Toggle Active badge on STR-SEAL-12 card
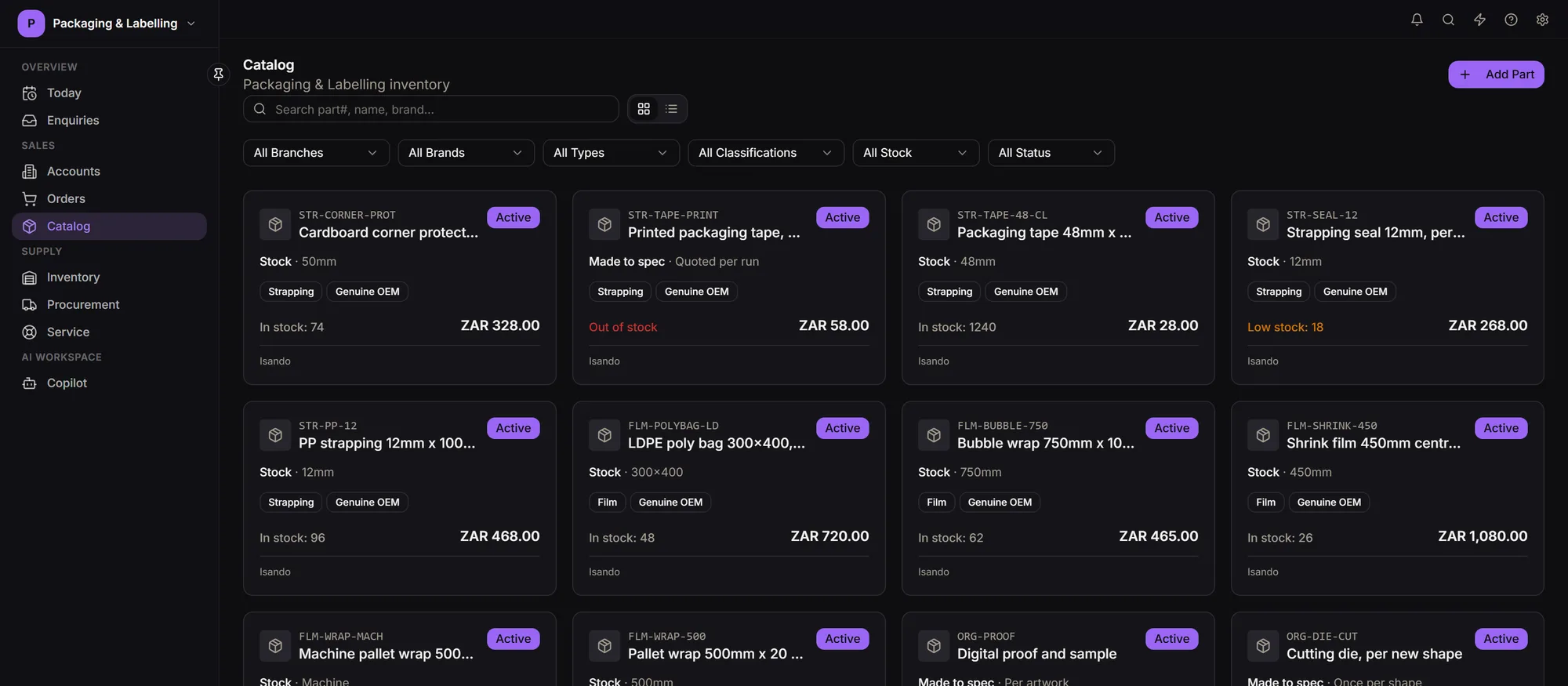 click(1501, 217)
